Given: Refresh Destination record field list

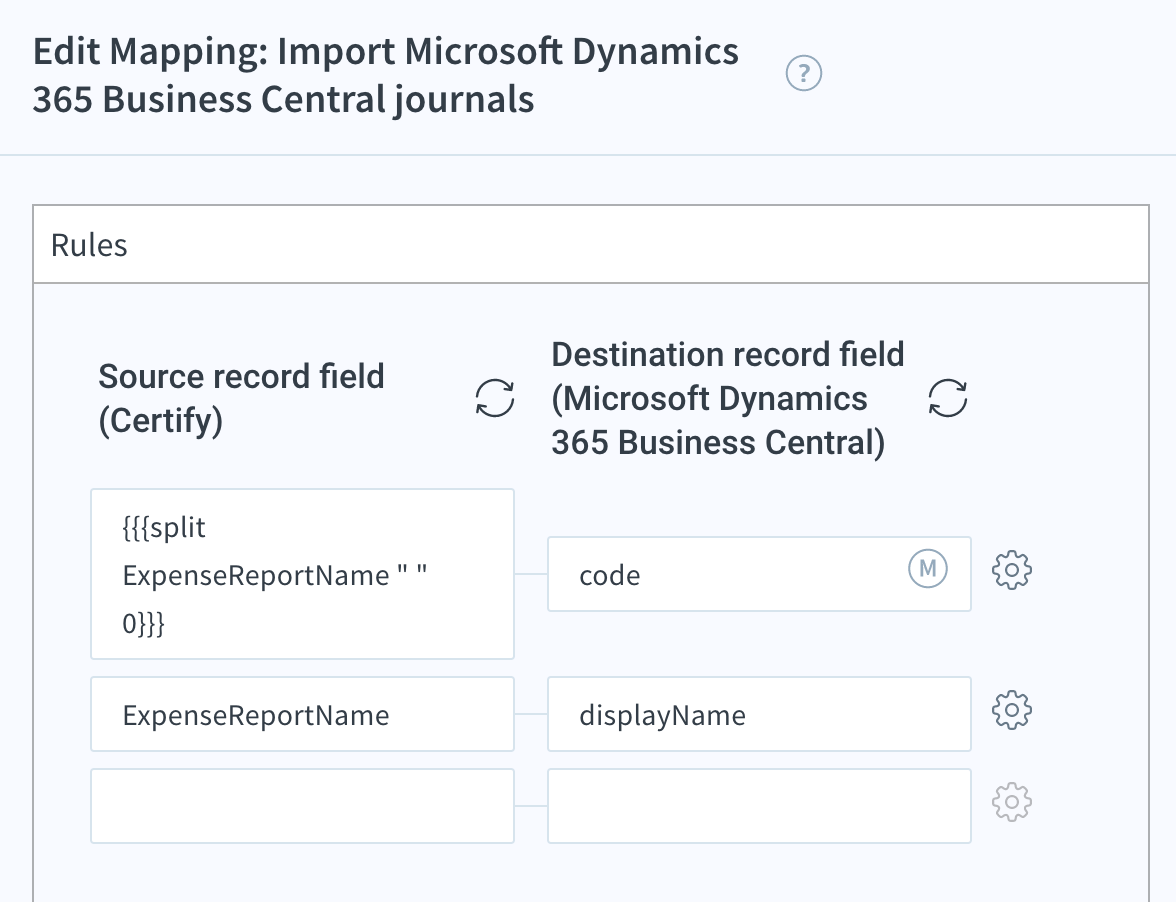Looking at the screenshot, I should point(948,397).
